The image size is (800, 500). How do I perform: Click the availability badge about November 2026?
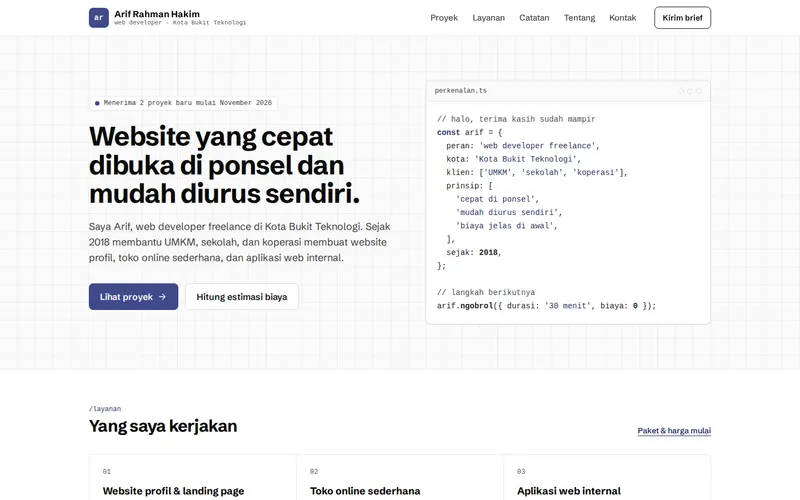coord(183,103)
